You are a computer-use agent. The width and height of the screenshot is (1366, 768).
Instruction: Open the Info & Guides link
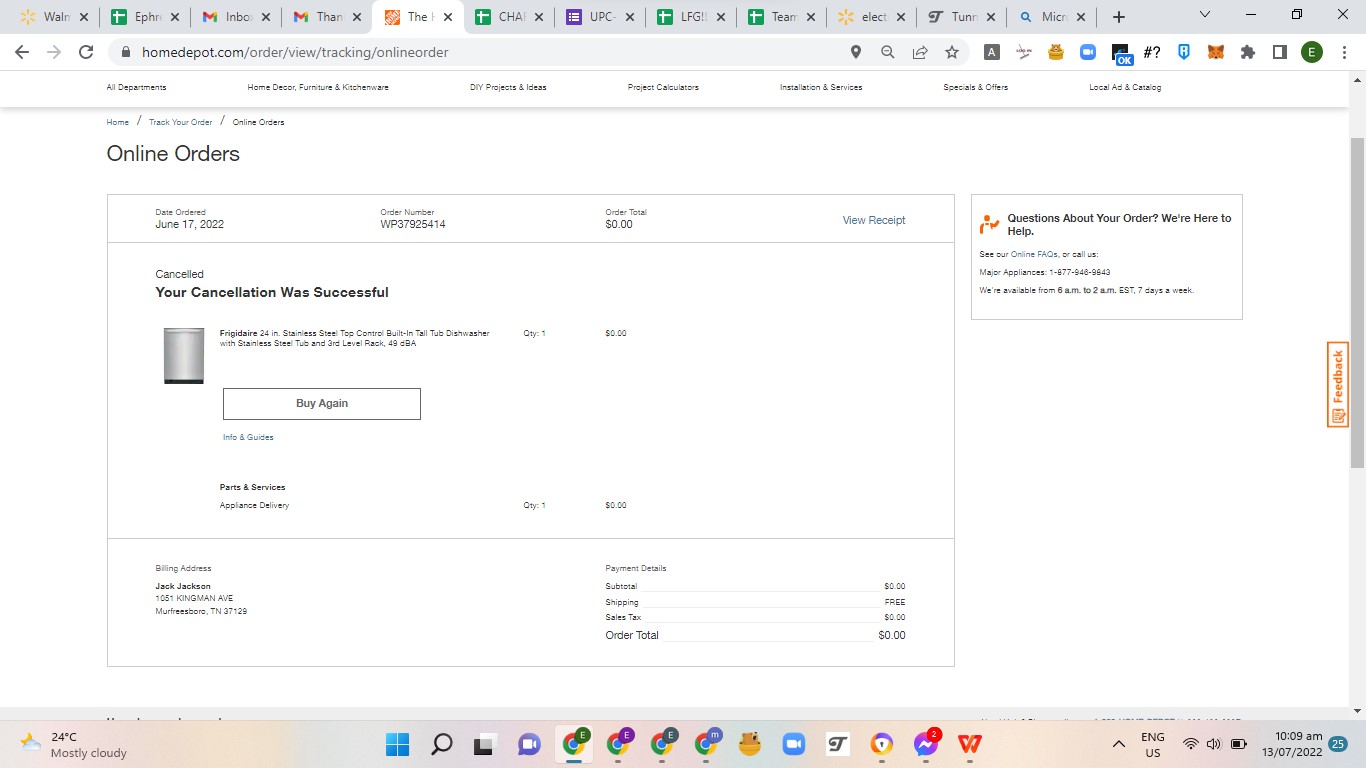[x=248, y=437]
